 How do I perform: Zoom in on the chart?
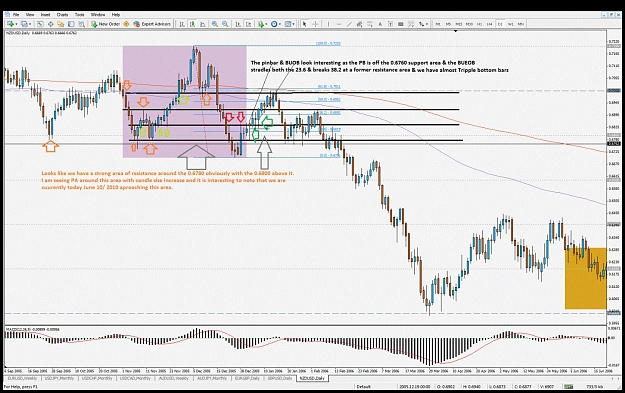click(x=215, y=24)
